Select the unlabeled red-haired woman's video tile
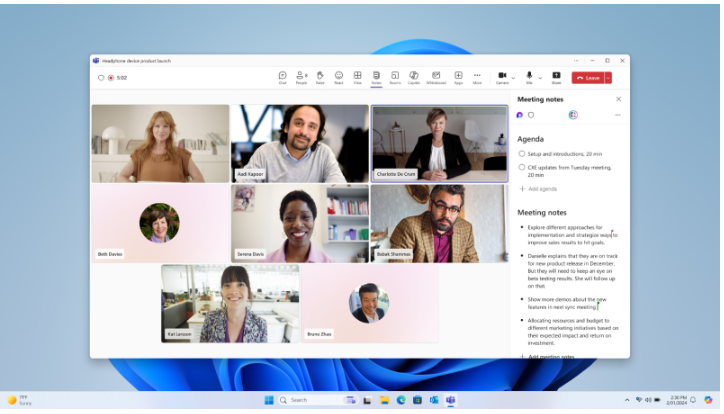Screen dimensions: 724x414 click(160, 144)
